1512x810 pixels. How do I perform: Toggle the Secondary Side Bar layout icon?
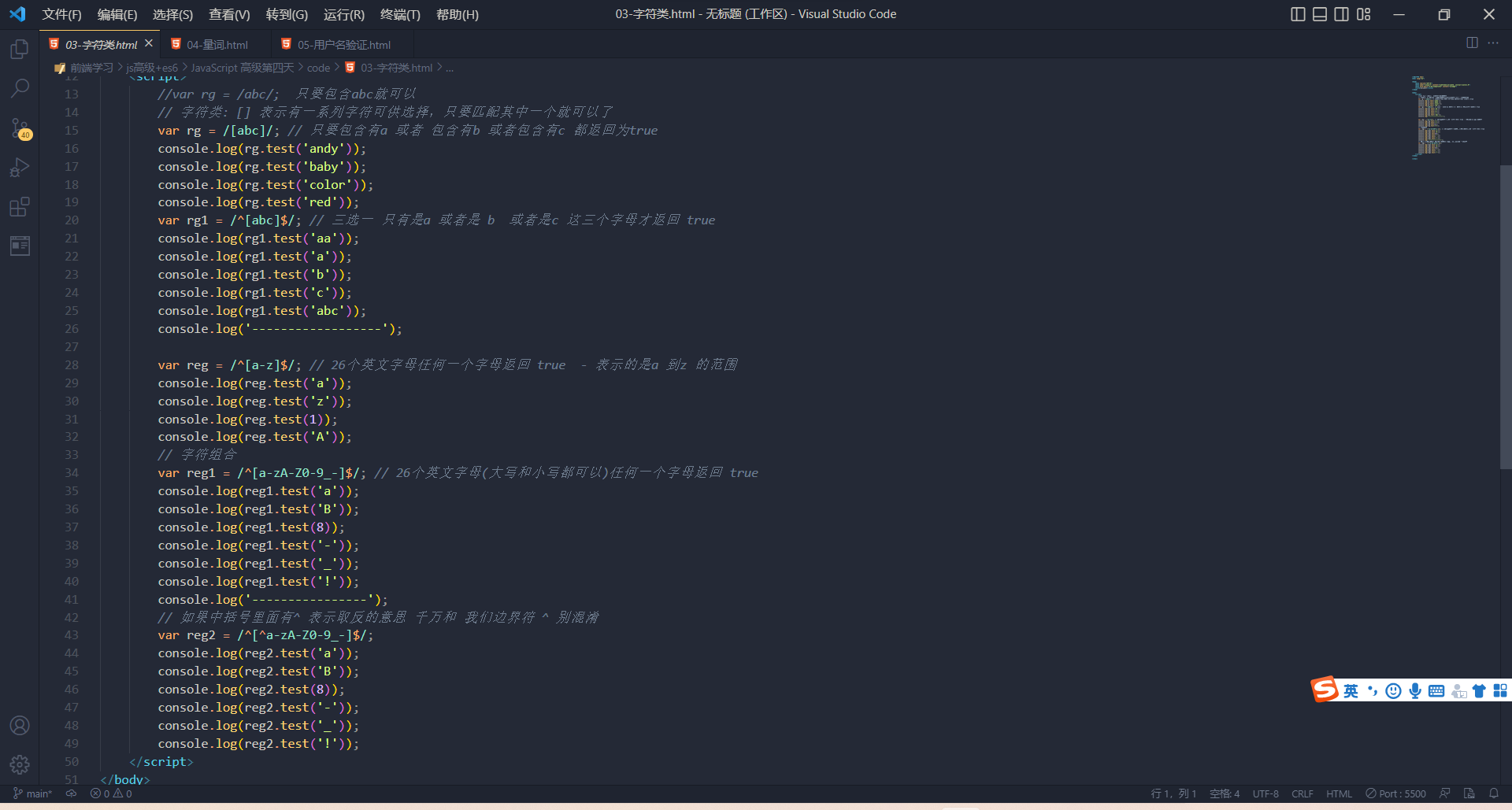pyautogui.click(x=1342, y=14)
